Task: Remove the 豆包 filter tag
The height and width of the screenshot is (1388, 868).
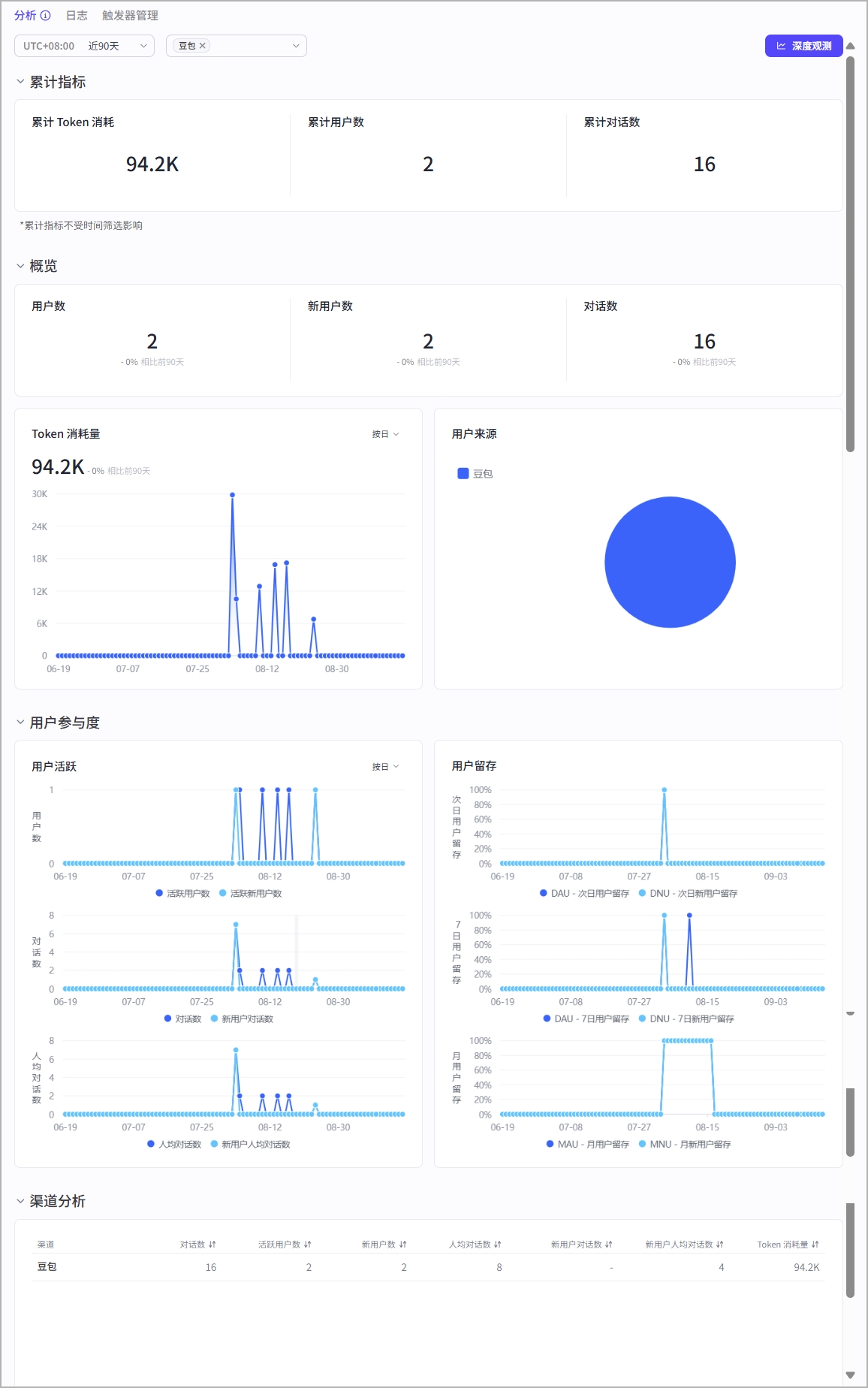Action: 202,46
